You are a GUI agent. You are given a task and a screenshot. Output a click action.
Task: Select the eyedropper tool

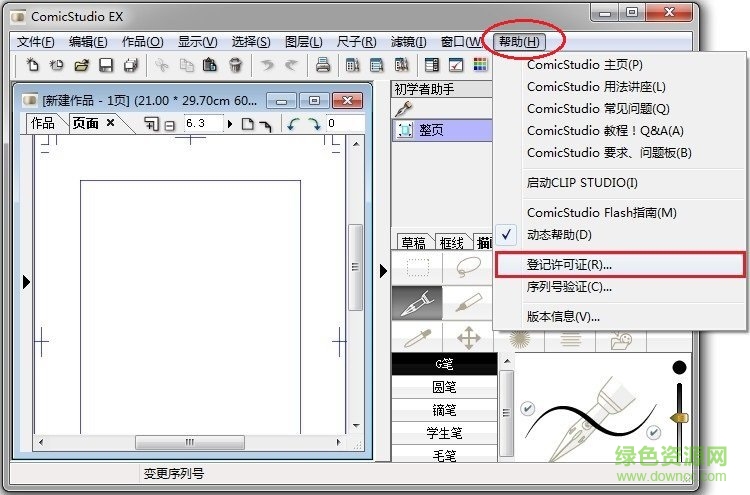pyautogui.click(x=418, y=338)
